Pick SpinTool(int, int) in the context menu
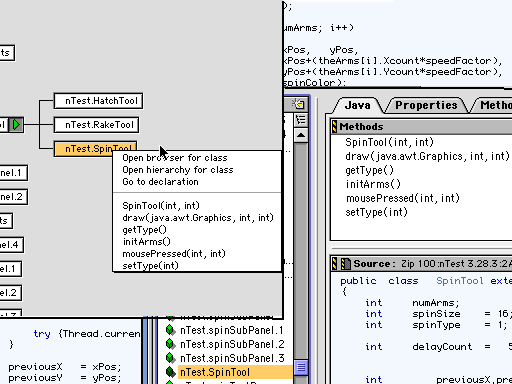Viewport: 512px width, 384px height. [161, 206]
